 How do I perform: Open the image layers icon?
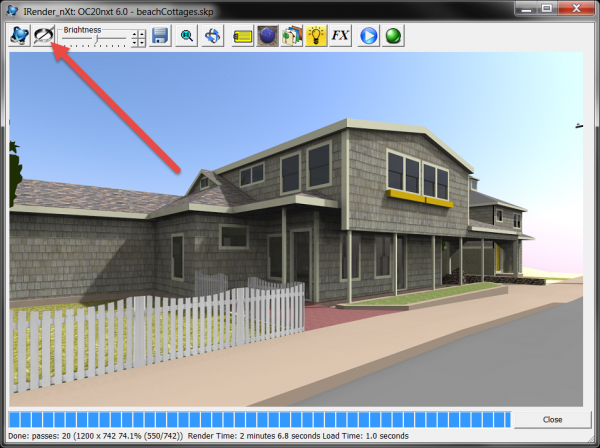pos(291,37)
